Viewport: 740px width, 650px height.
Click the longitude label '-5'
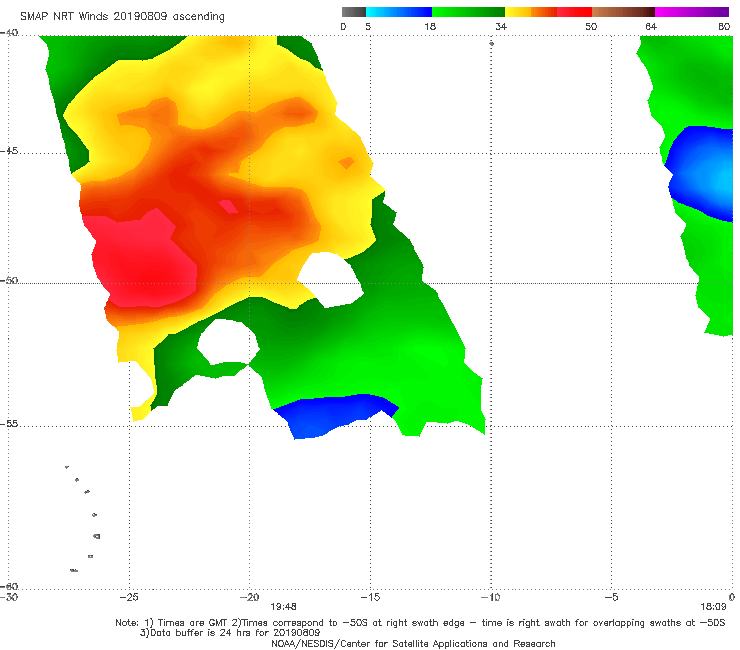[x=611, y=597]
